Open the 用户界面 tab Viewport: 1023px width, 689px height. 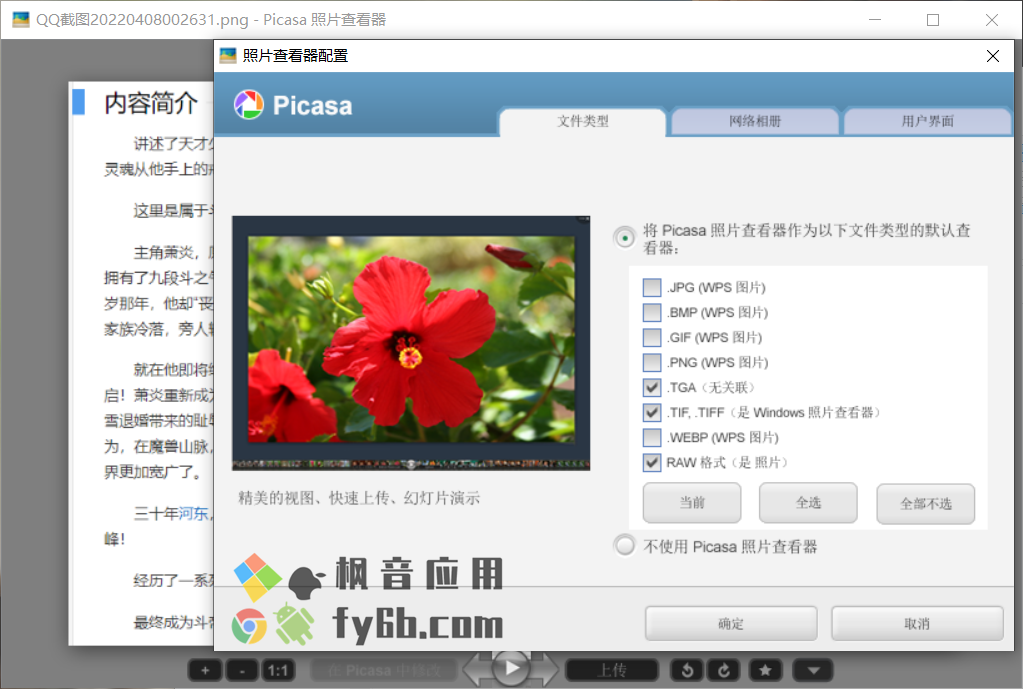(x=927, y=121)
